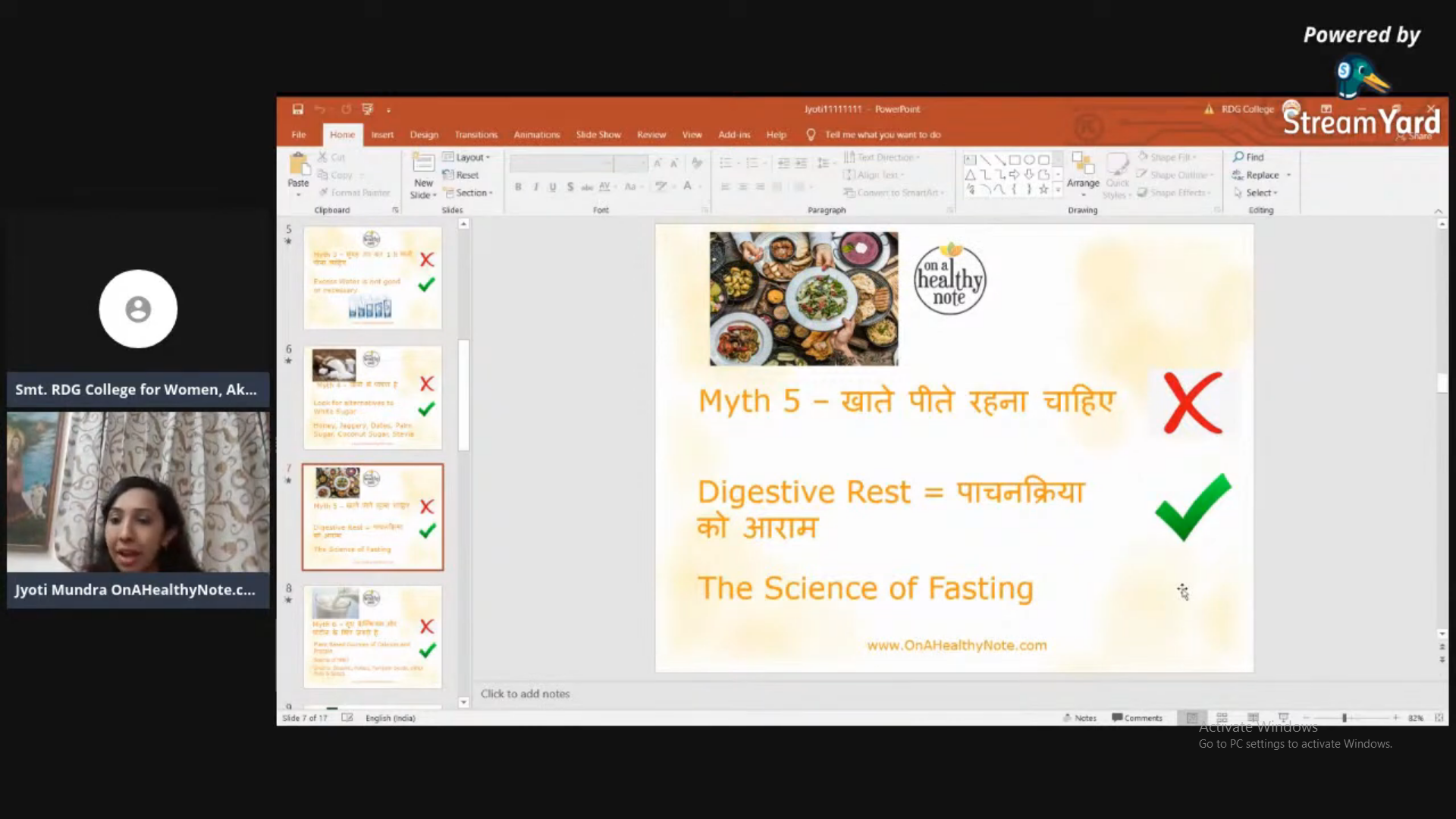The height and width of the screenshot is (819, 1456).
Task: Click the New Slide icon
Action: 423,163
